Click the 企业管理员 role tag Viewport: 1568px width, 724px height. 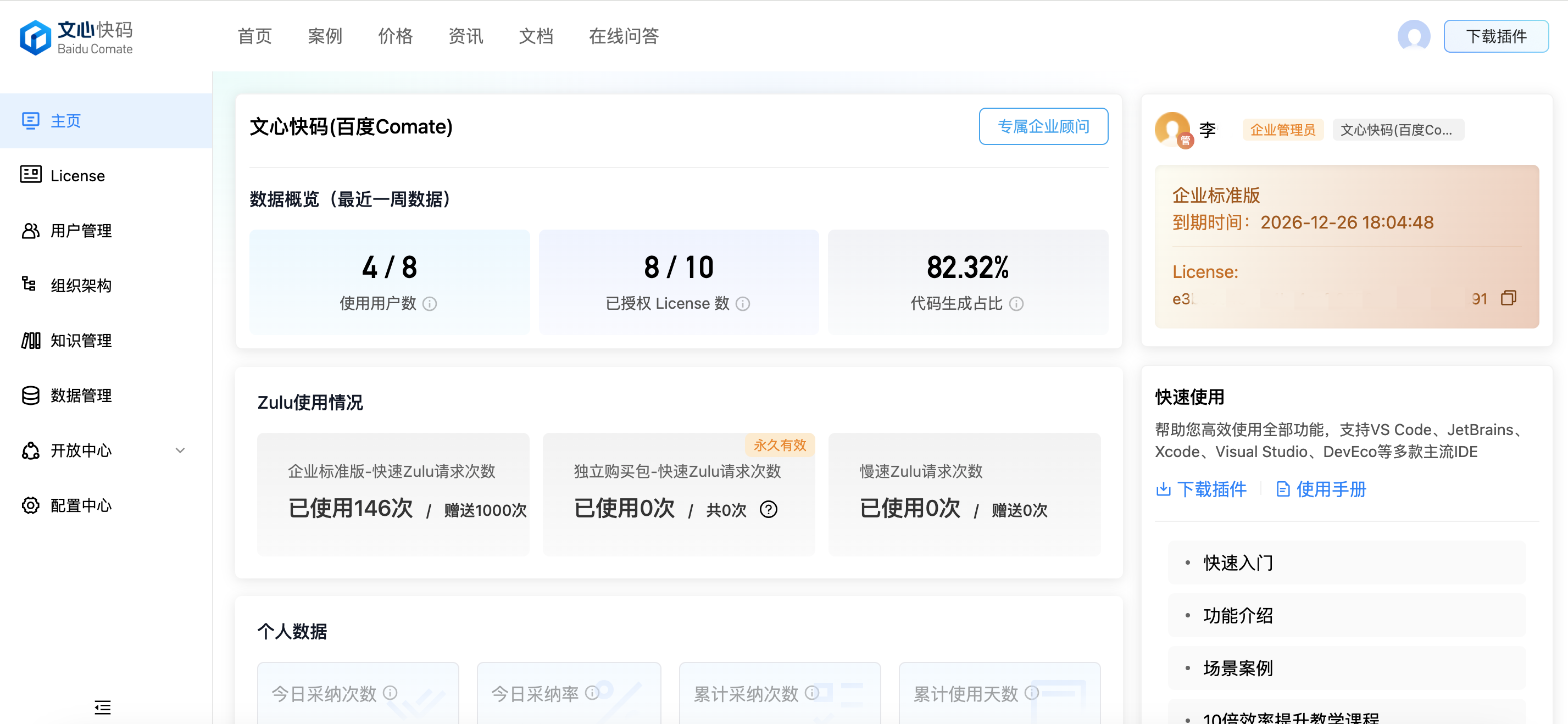[1282, 130]
